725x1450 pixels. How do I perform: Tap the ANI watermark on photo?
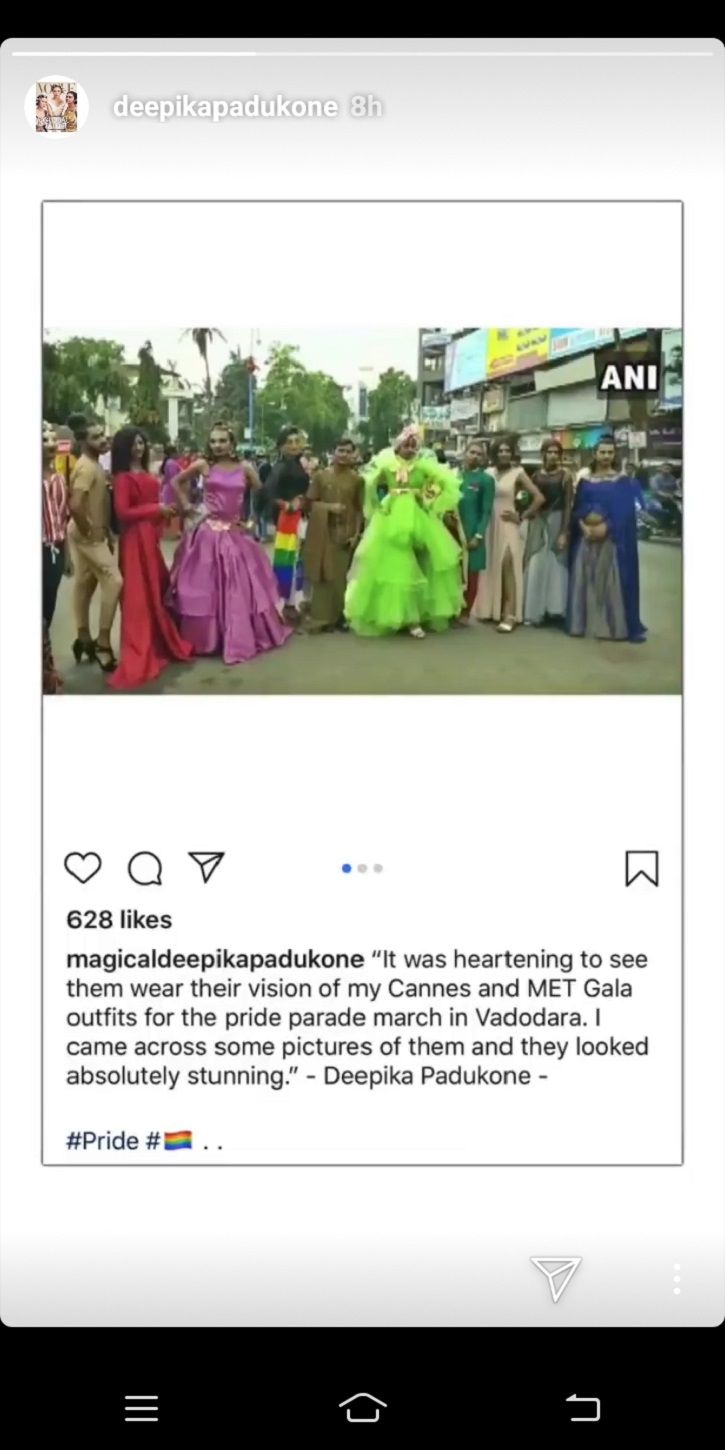[629, 377]
